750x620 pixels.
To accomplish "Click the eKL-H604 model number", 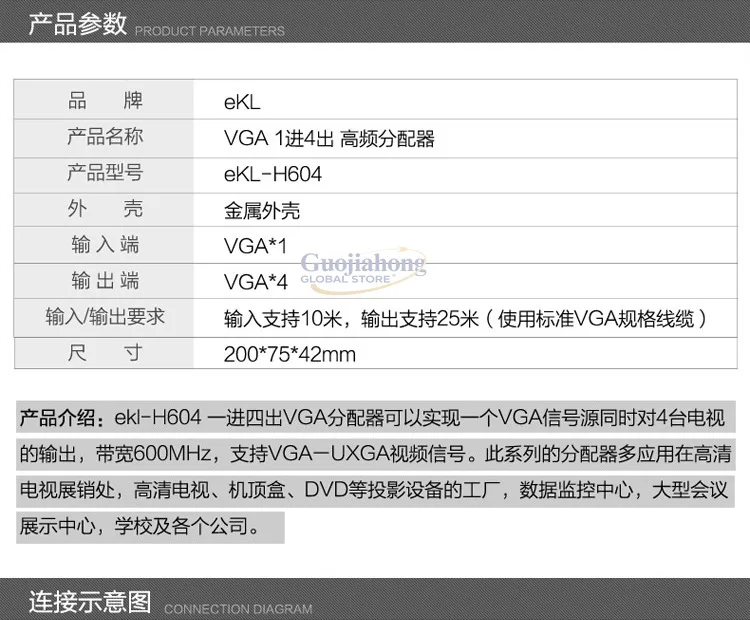I will pyautogui.click(x=273, y=174).
